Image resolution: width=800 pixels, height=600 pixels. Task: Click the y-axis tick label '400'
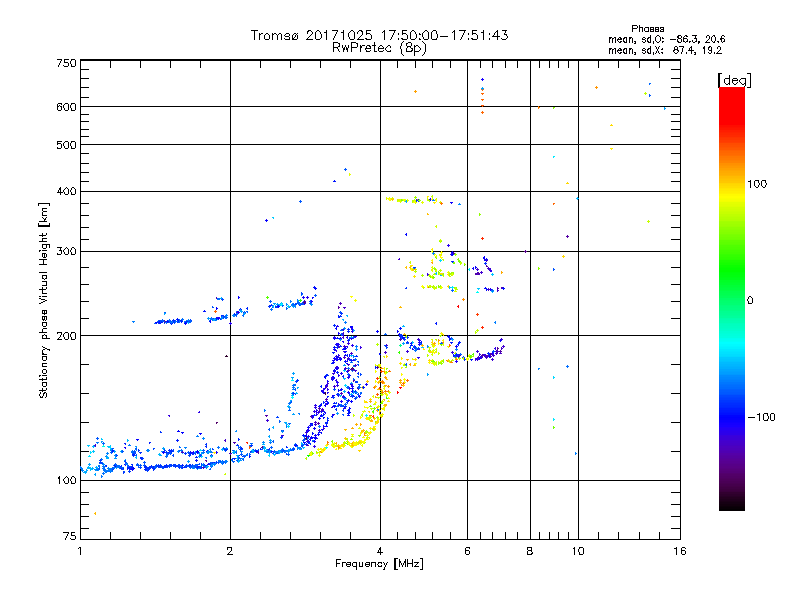click(x=66, y=191)
